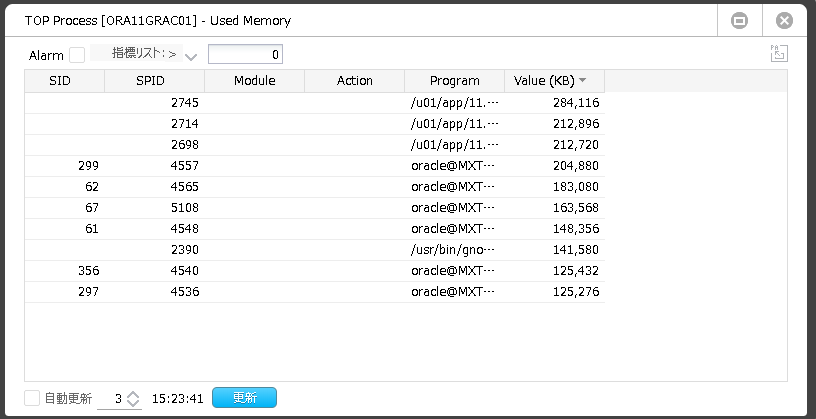Click the /usr/bin/gno program cell
Viewport: 816px width, 419px height.
[x=454, y=250]
